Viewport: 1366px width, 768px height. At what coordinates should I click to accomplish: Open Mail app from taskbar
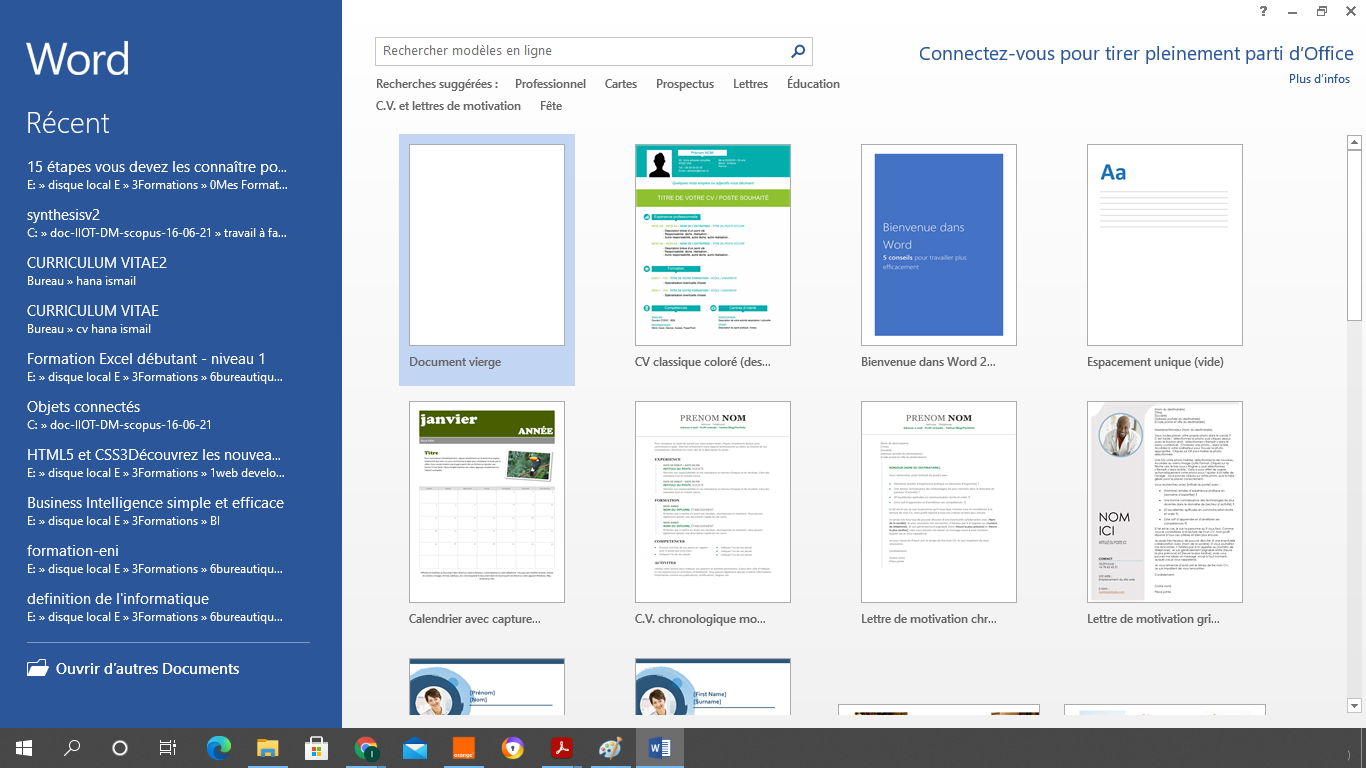[x=415, y=748]
